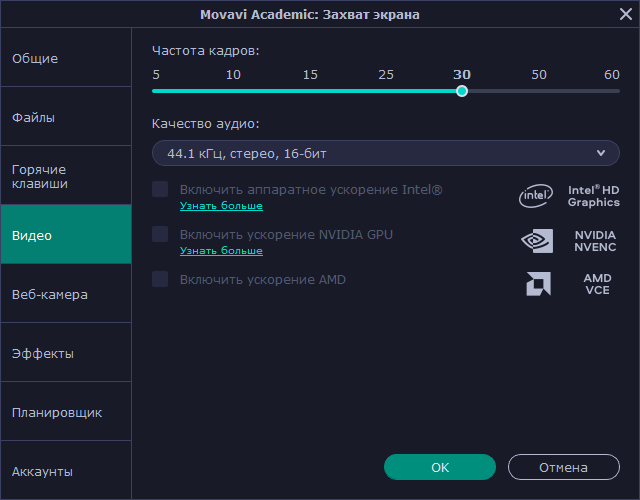Open the Файлы settings tab
The image size is (640, 500).
66,116
